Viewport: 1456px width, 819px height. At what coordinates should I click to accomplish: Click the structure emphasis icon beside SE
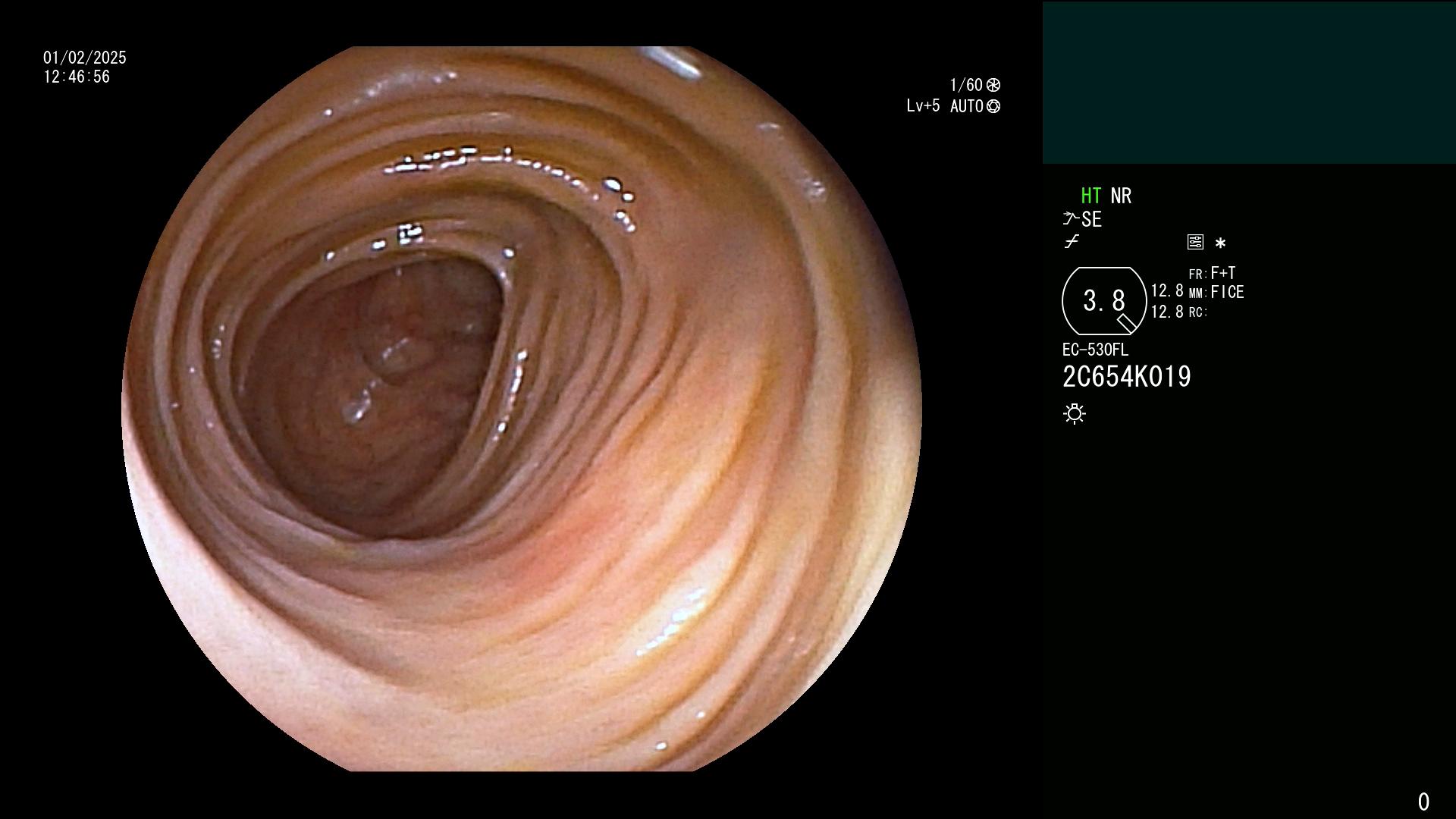[1071, 219]
